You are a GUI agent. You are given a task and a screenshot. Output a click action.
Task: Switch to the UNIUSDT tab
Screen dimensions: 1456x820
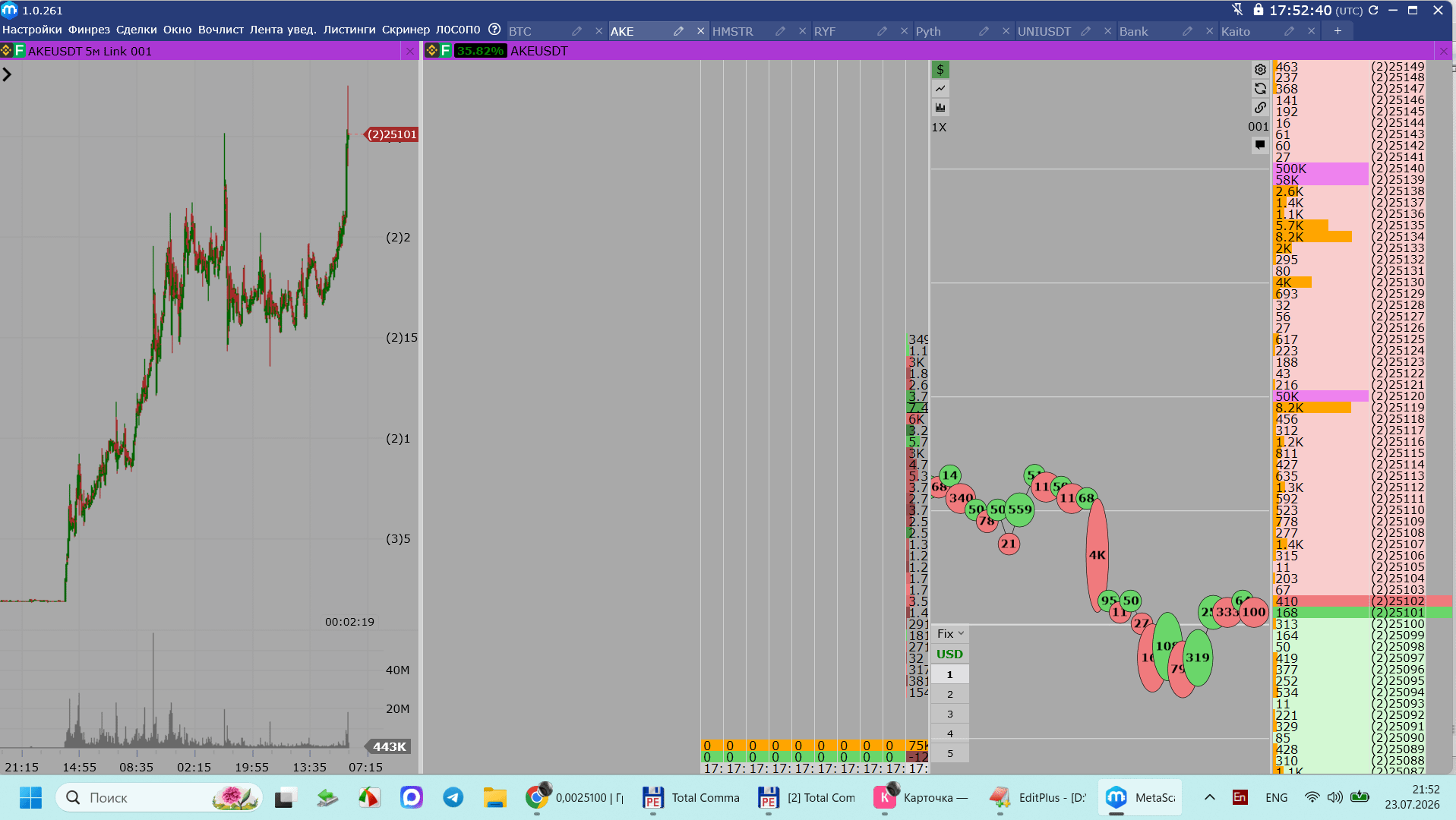coord(1044,31)
